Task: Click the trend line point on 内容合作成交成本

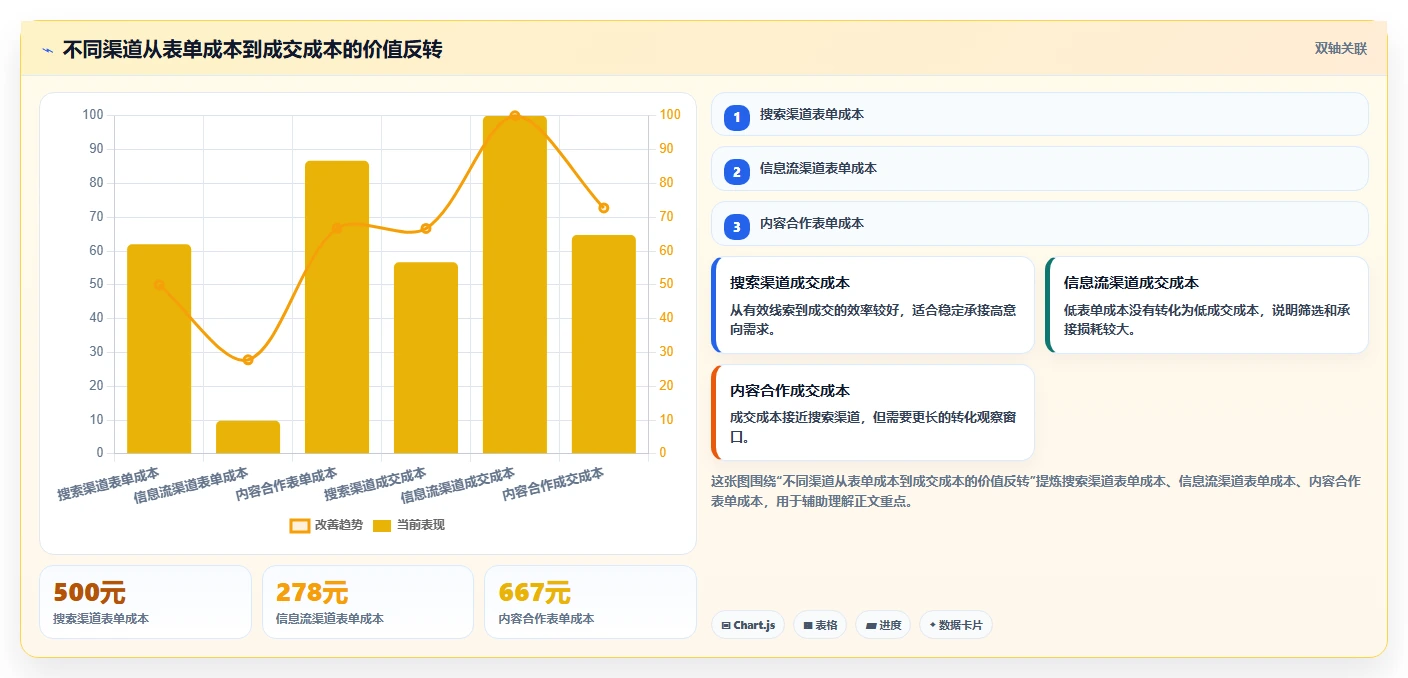Action: click(x=604, y=208)
